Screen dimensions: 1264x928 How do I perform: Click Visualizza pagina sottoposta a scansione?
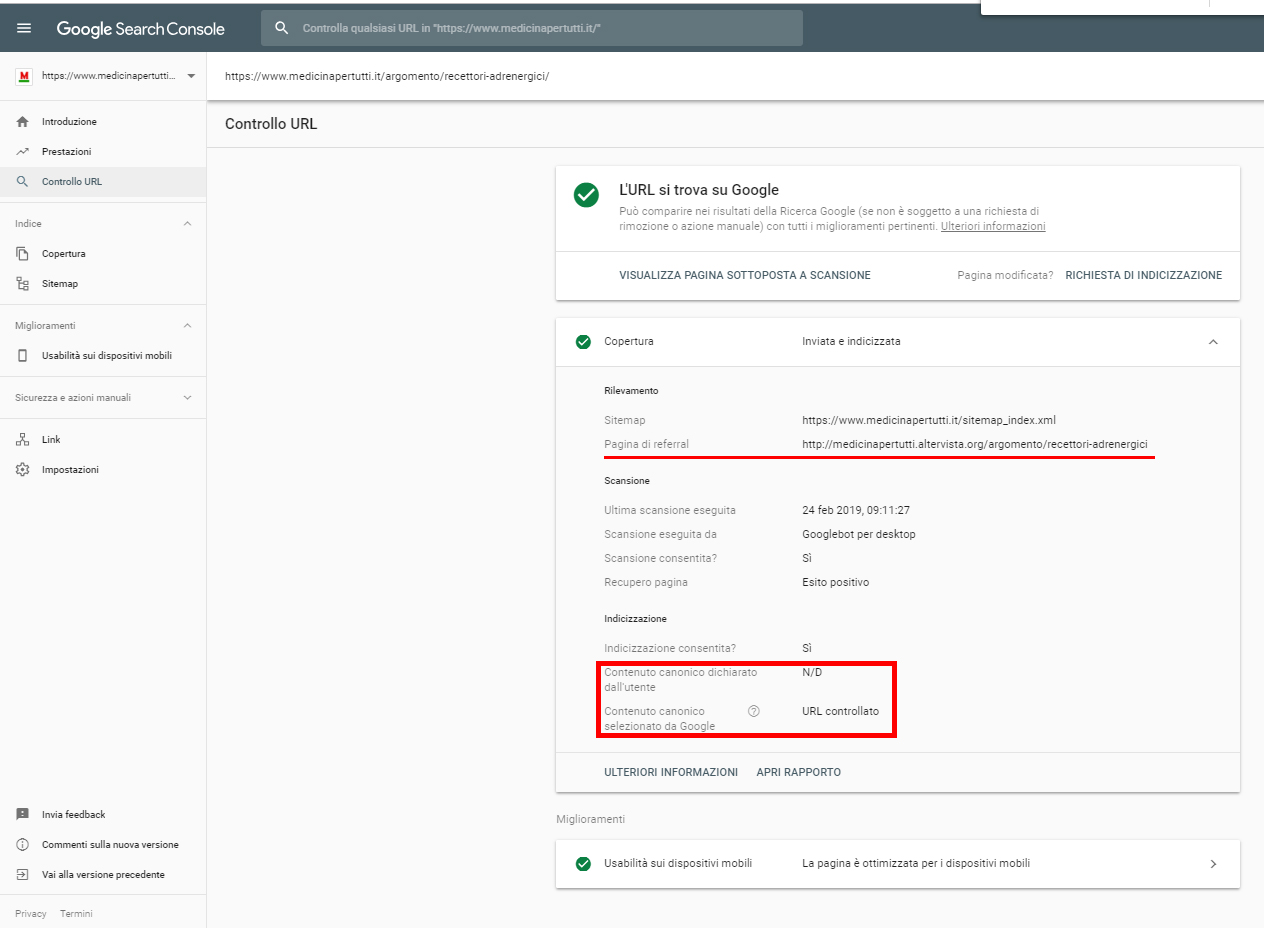[x=745, y=275]
